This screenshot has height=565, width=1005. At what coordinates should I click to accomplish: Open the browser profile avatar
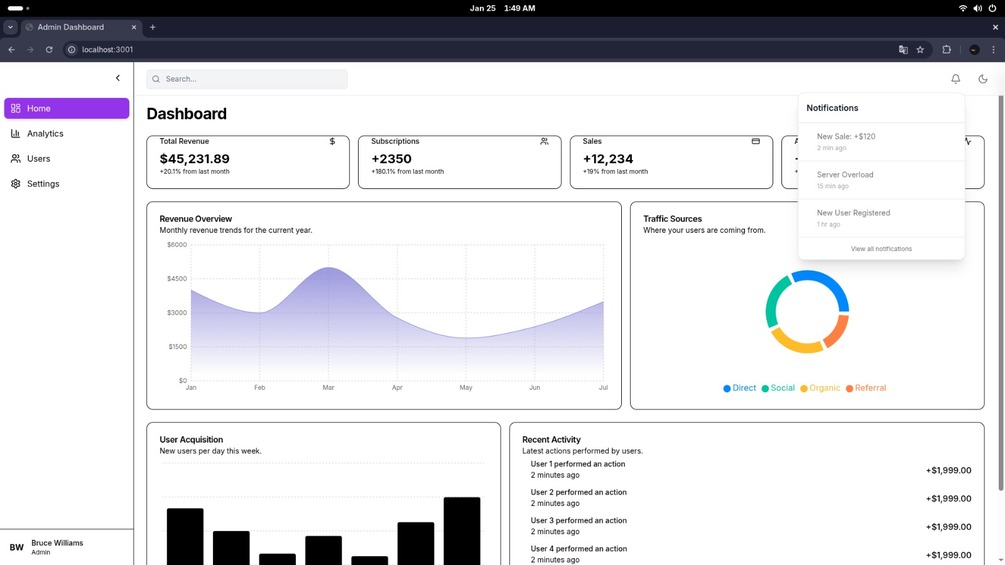tap(974, 49)
